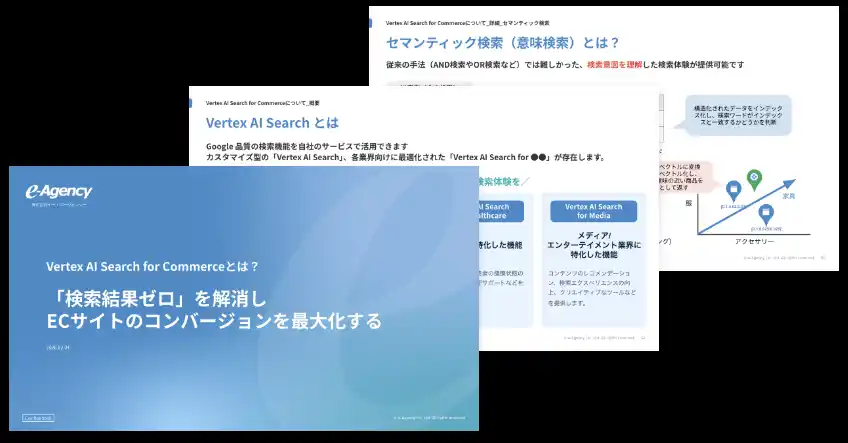Click the grey speech bubble about インデックス
Viewport: 848px width, 443px height.
click(x=738, y=115)
